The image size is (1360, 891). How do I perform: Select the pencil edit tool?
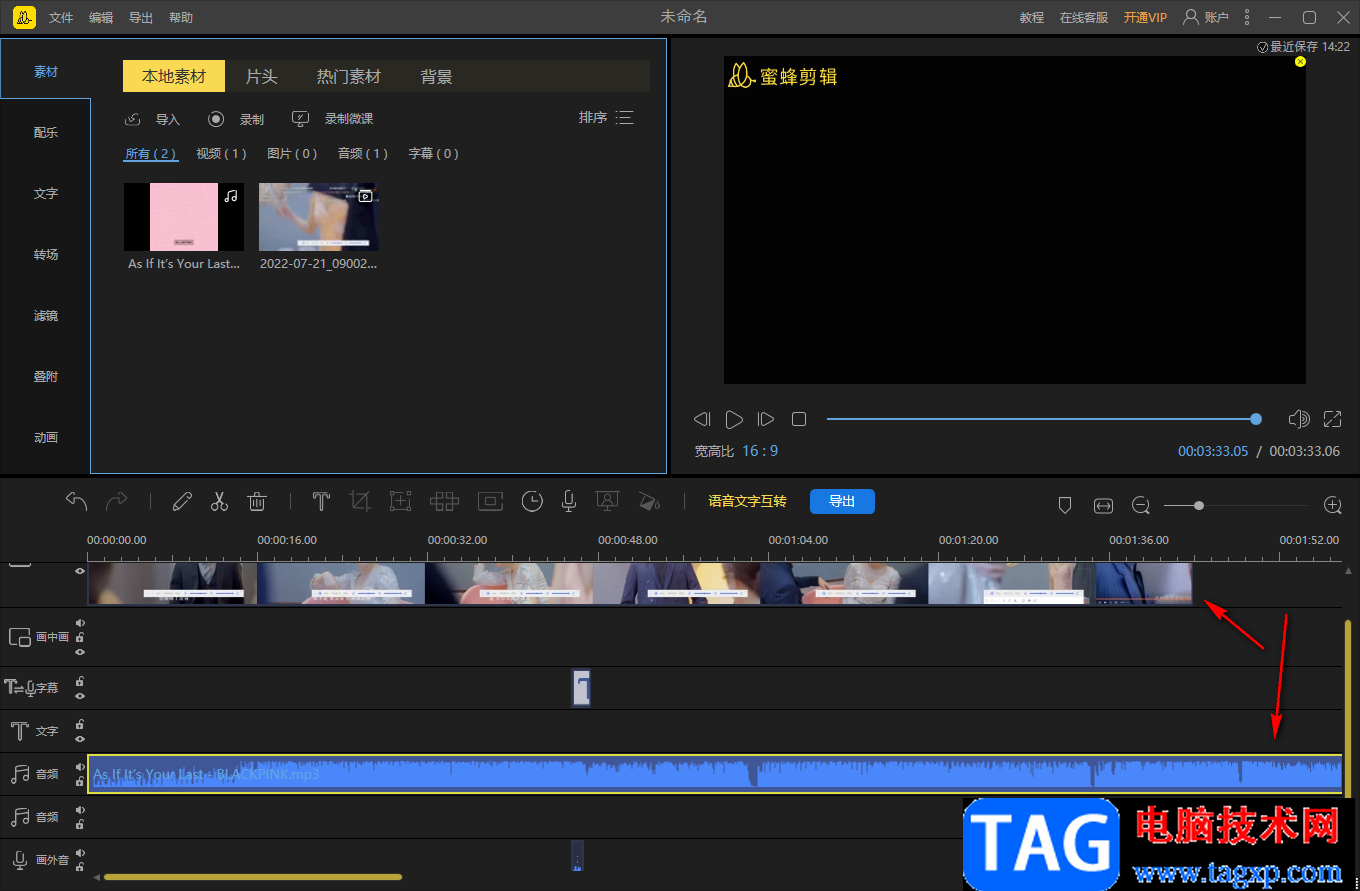tap(182, 502)
